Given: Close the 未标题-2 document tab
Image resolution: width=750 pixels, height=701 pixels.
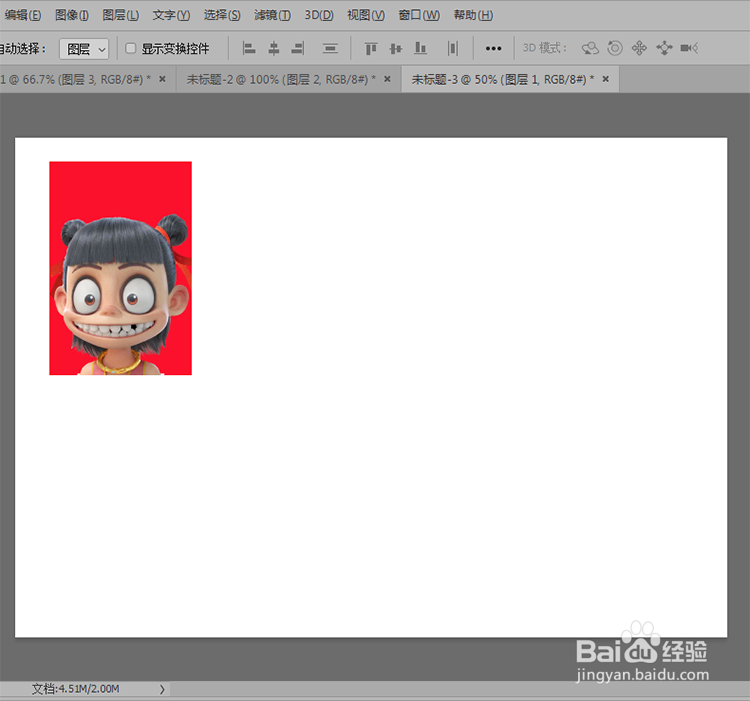Looking at the screenshot, I should click(387, 79).
